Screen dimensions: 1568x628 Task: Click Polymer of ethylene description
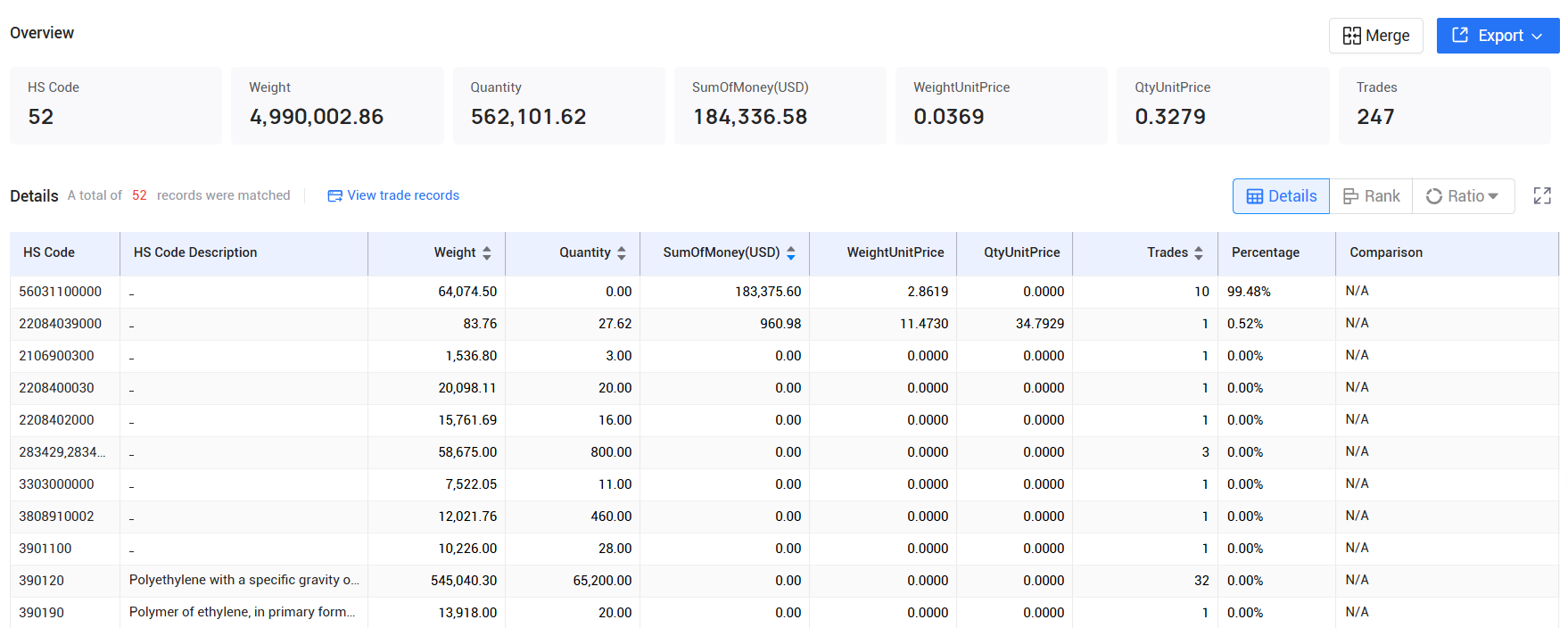pos(243,613)
